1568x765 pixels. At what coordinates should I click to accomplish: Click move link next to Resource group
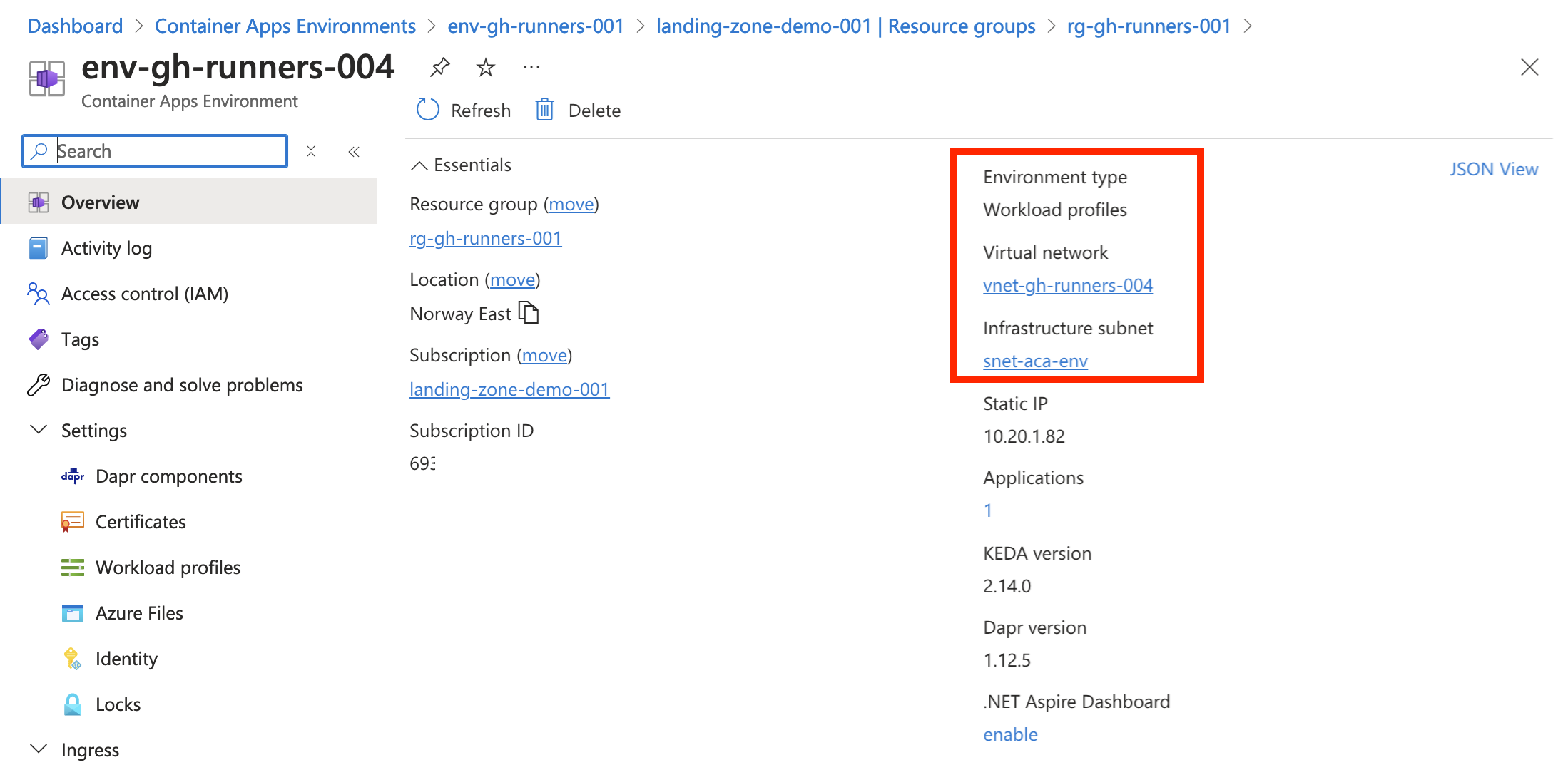[571, 205]
